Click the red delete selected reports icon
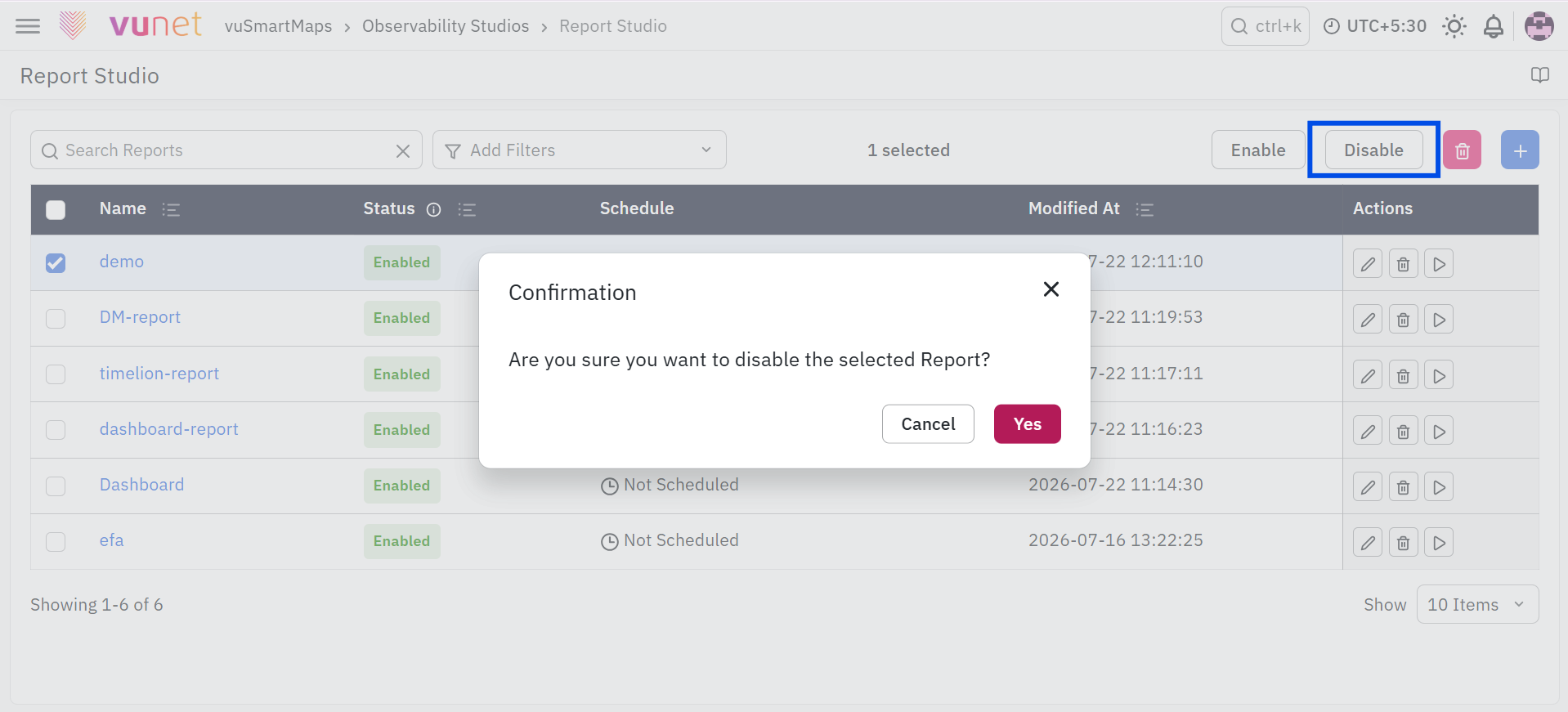Viewport: 1568px width, 712px height. point(1462,150)
